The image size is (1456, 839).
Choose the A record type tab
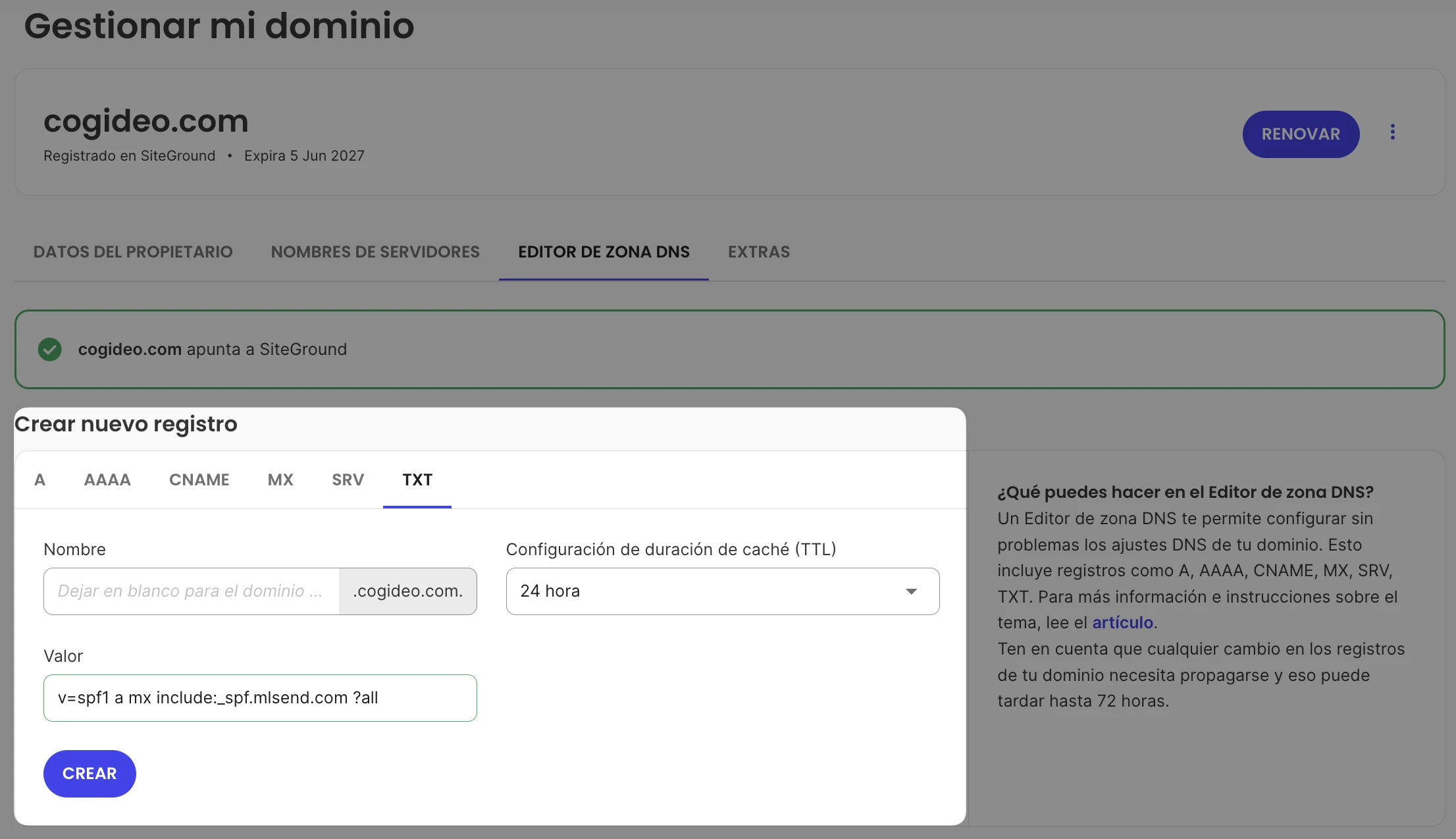point(40,480)
